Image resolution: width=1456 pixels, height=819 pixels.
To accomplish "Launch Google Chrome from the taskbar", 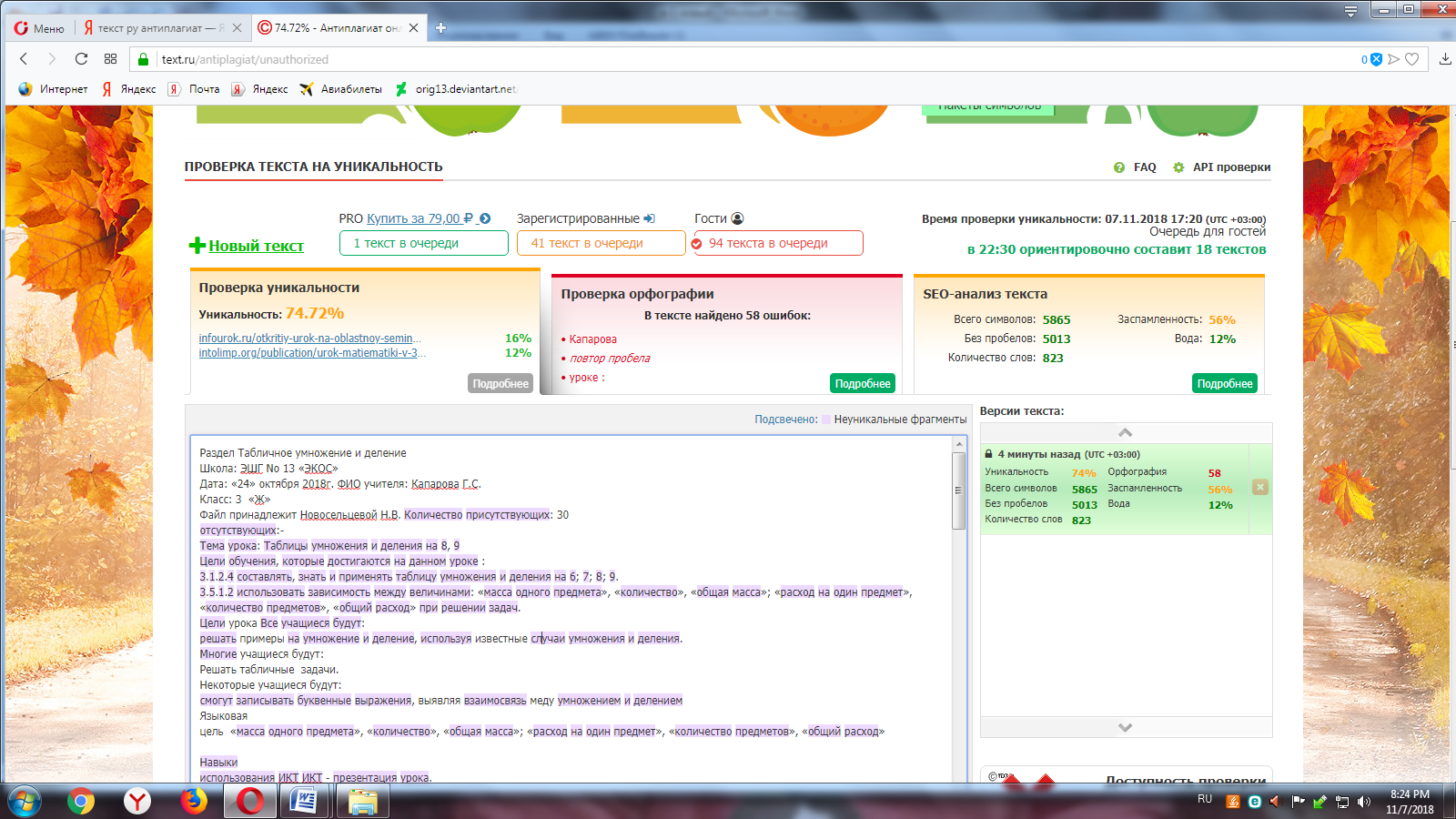I will click(81, 801).
